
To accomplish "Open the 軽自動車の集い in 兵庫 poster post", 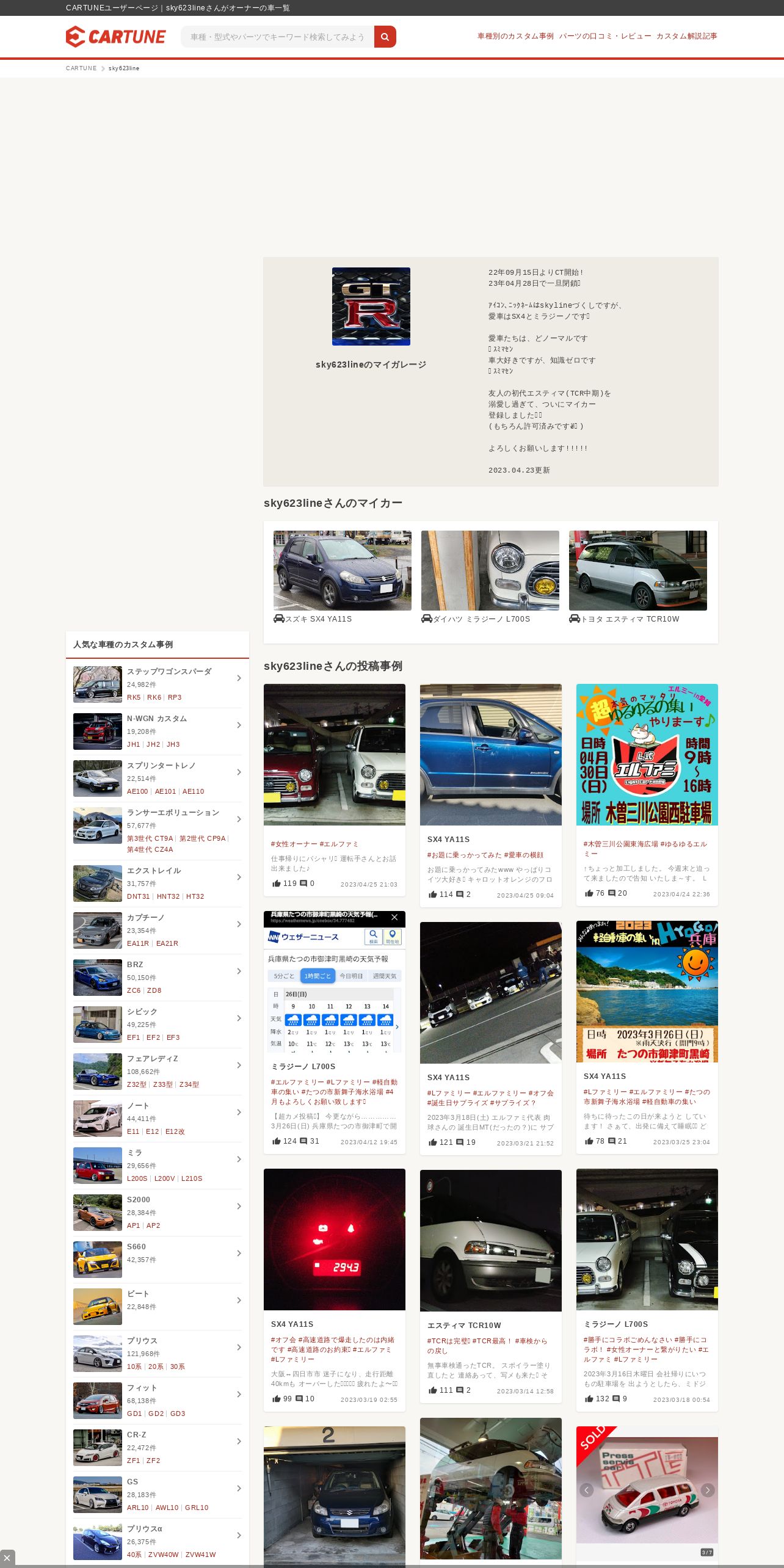I will coord(647,992).
